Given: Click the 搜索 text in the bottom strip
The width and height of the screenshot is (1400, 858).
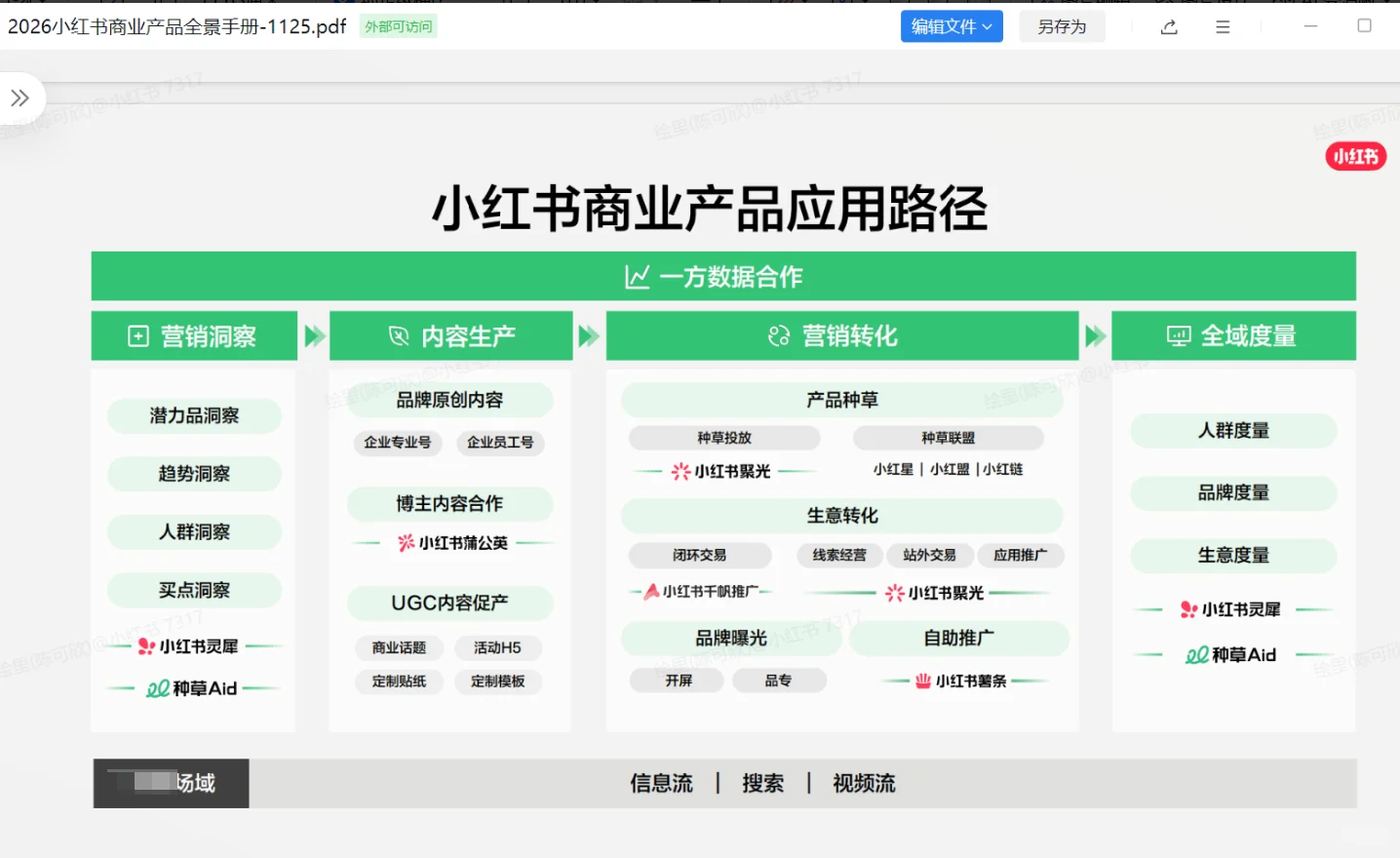Looking at the screenshot, I should coord(763,783).
